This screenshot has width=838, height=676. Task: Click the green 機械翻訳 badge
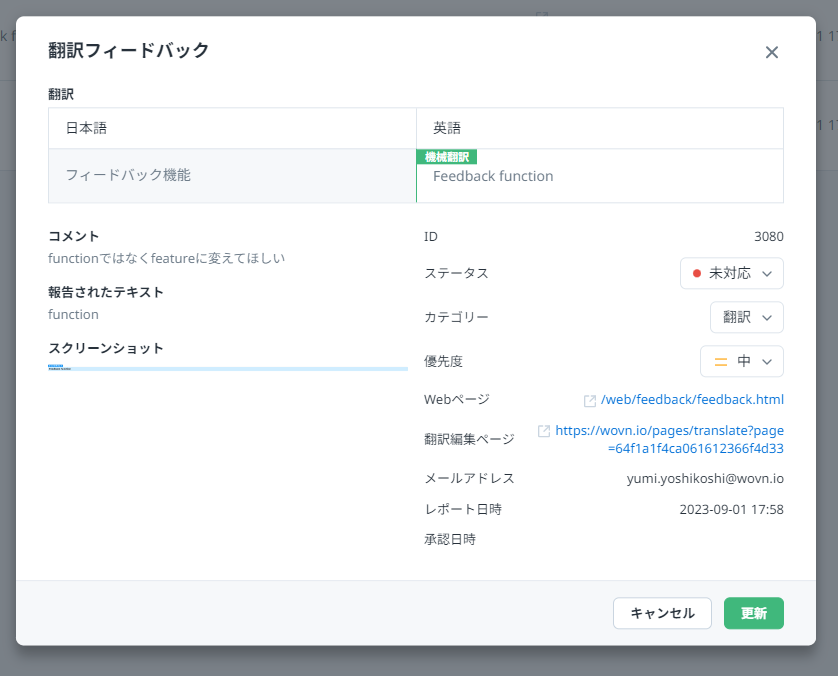[447, 157]
